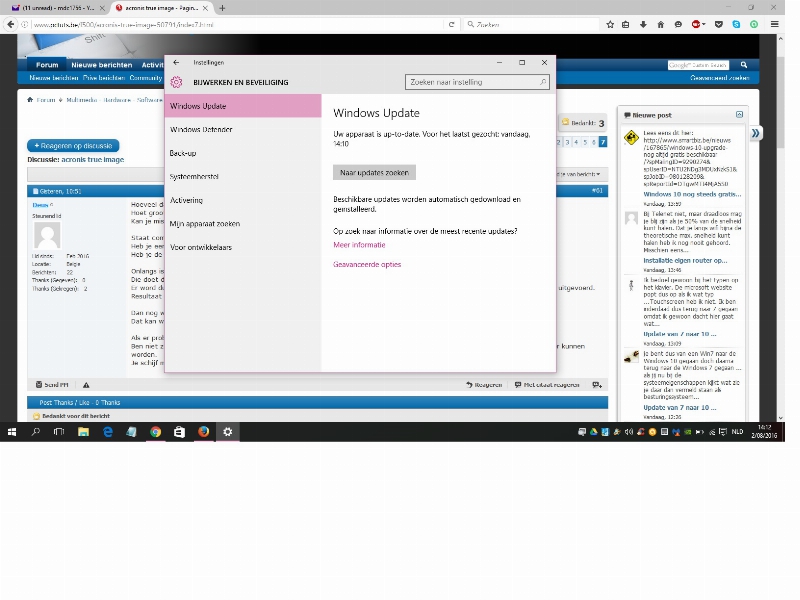Open the dropdown arrow beside the red toolbar icon
The width and height of the screenshot is (800, 600).
coord(704,24)
